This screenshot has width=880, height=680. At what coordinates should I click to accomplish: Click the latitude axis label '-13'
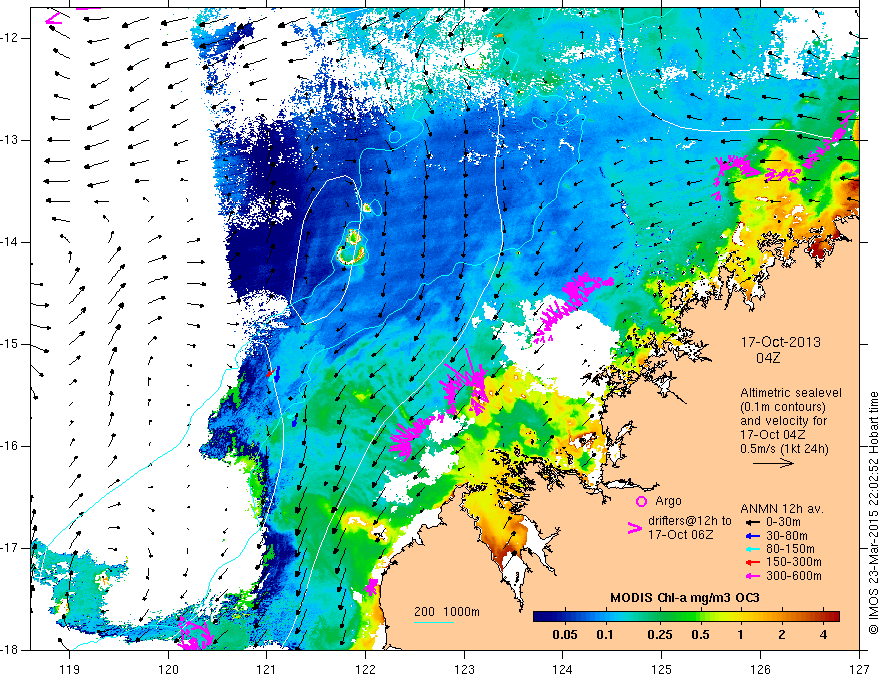pos(10,140)
